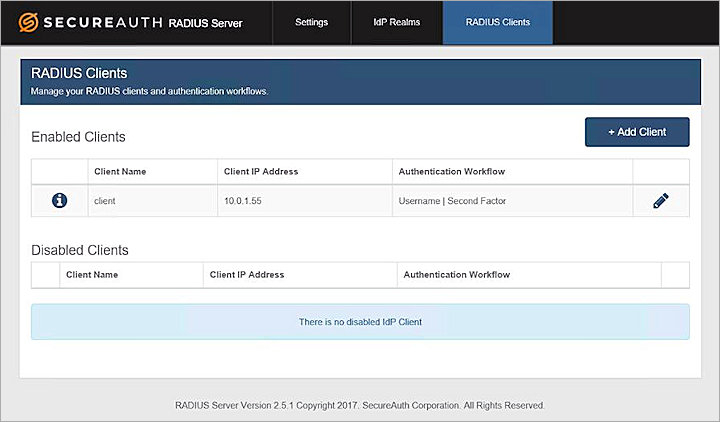Switch to the IdP Realms tab

click(x=397, y=22)
